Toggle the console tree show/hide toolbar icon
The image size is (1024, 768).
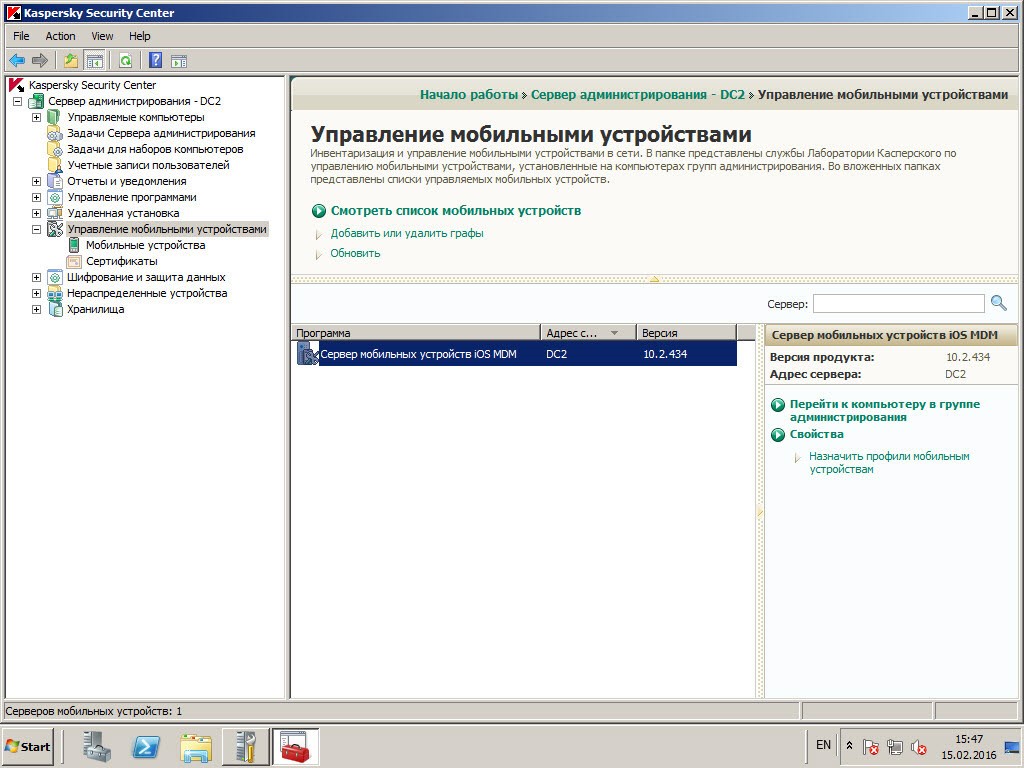(x=95, y=61)
